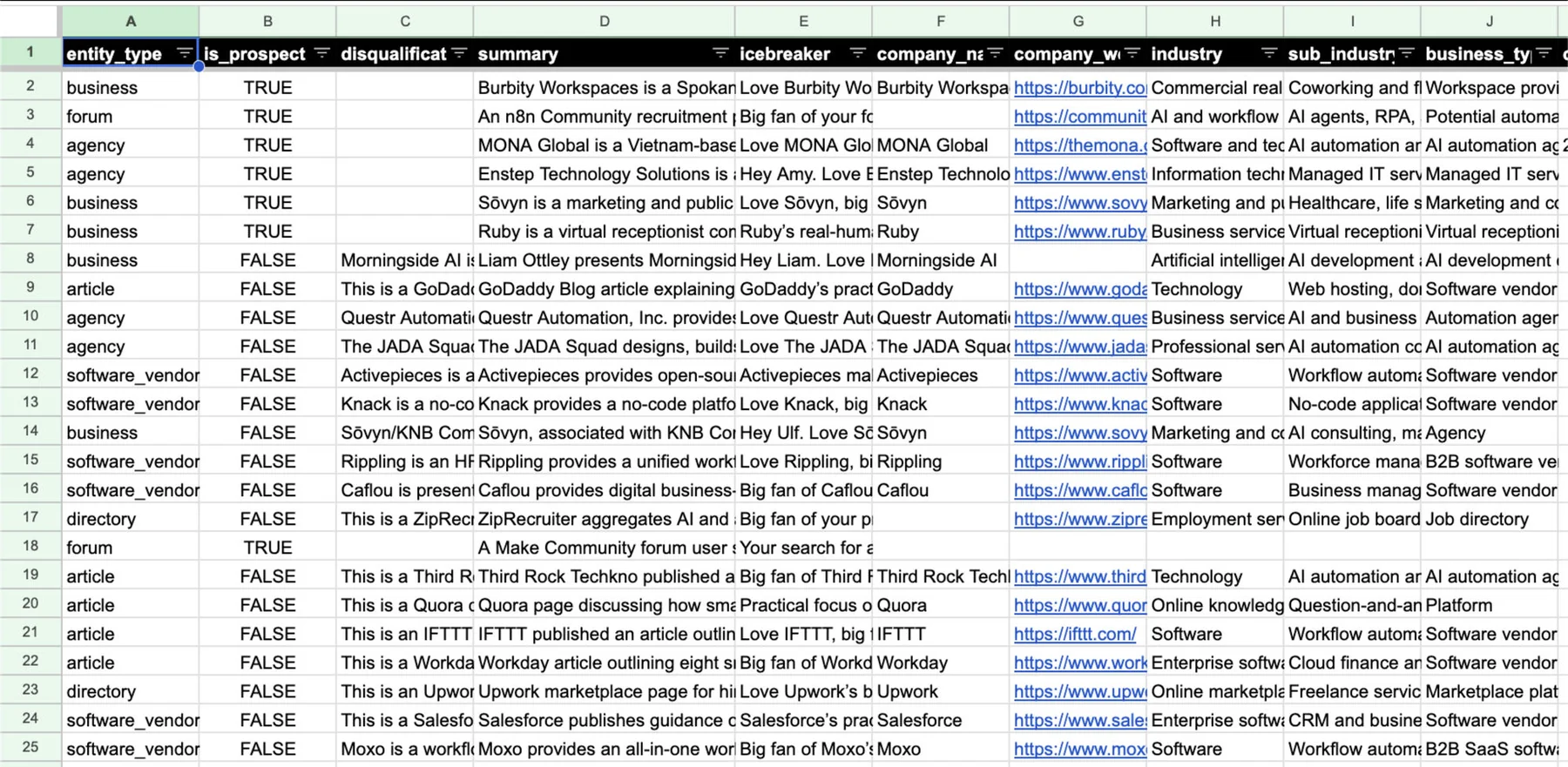Select the TRUE cell in row 18
1568x767 pixels.
tap(267, 547)
